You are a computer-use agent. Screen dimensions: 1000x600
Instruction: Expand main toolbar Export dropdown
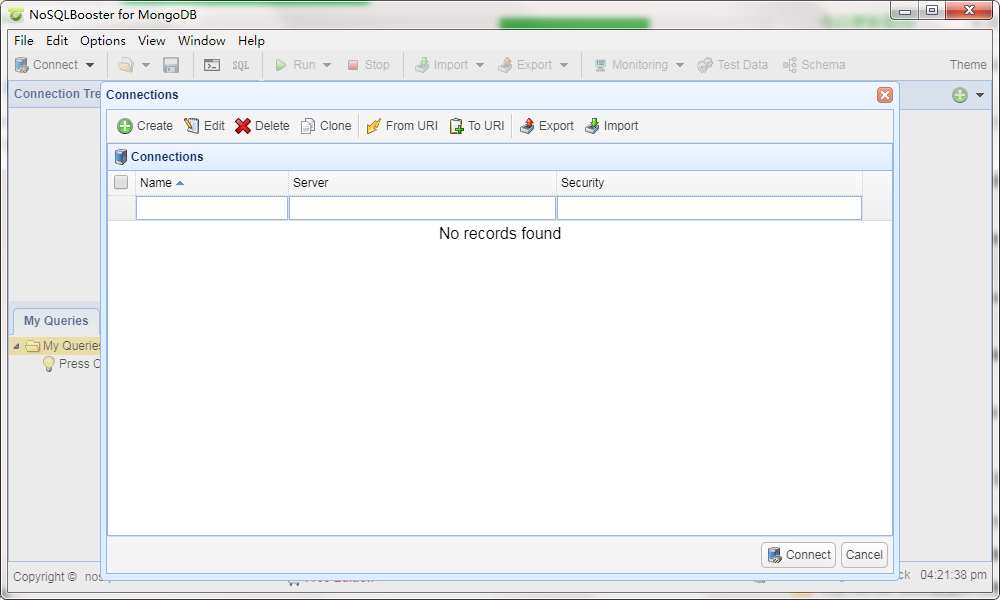[564, 65]
